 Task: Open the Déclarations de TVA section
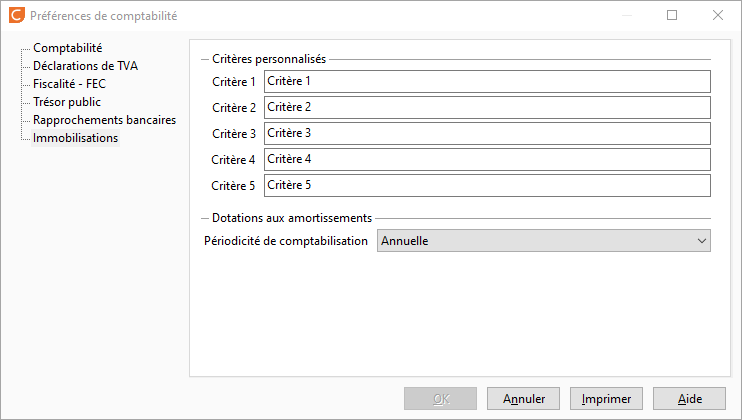[x=85, y=66]
